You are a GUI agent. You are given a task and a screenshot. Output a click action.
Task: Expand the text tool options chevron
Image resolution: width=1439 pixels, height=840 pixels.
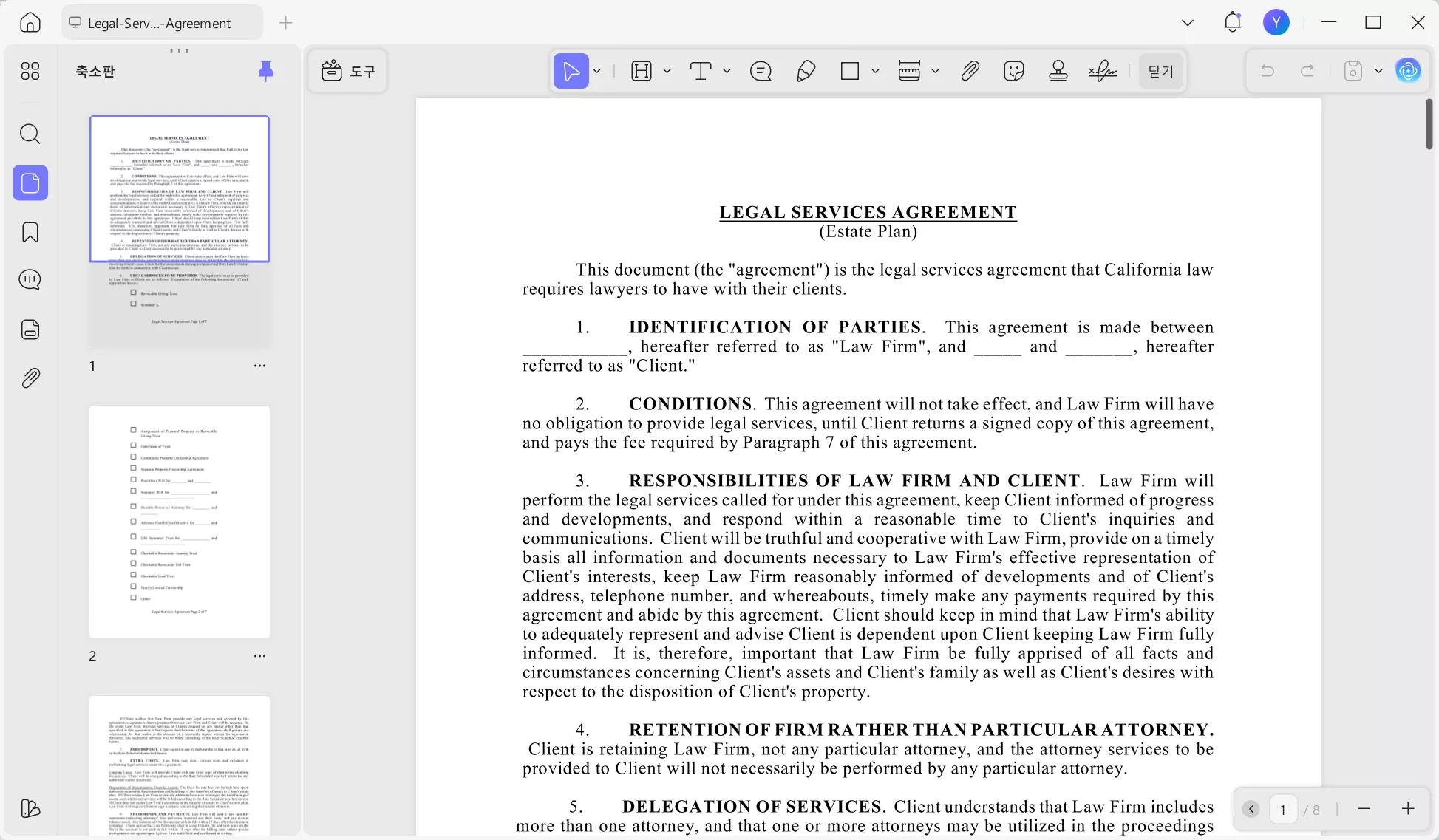coord(727,71)
